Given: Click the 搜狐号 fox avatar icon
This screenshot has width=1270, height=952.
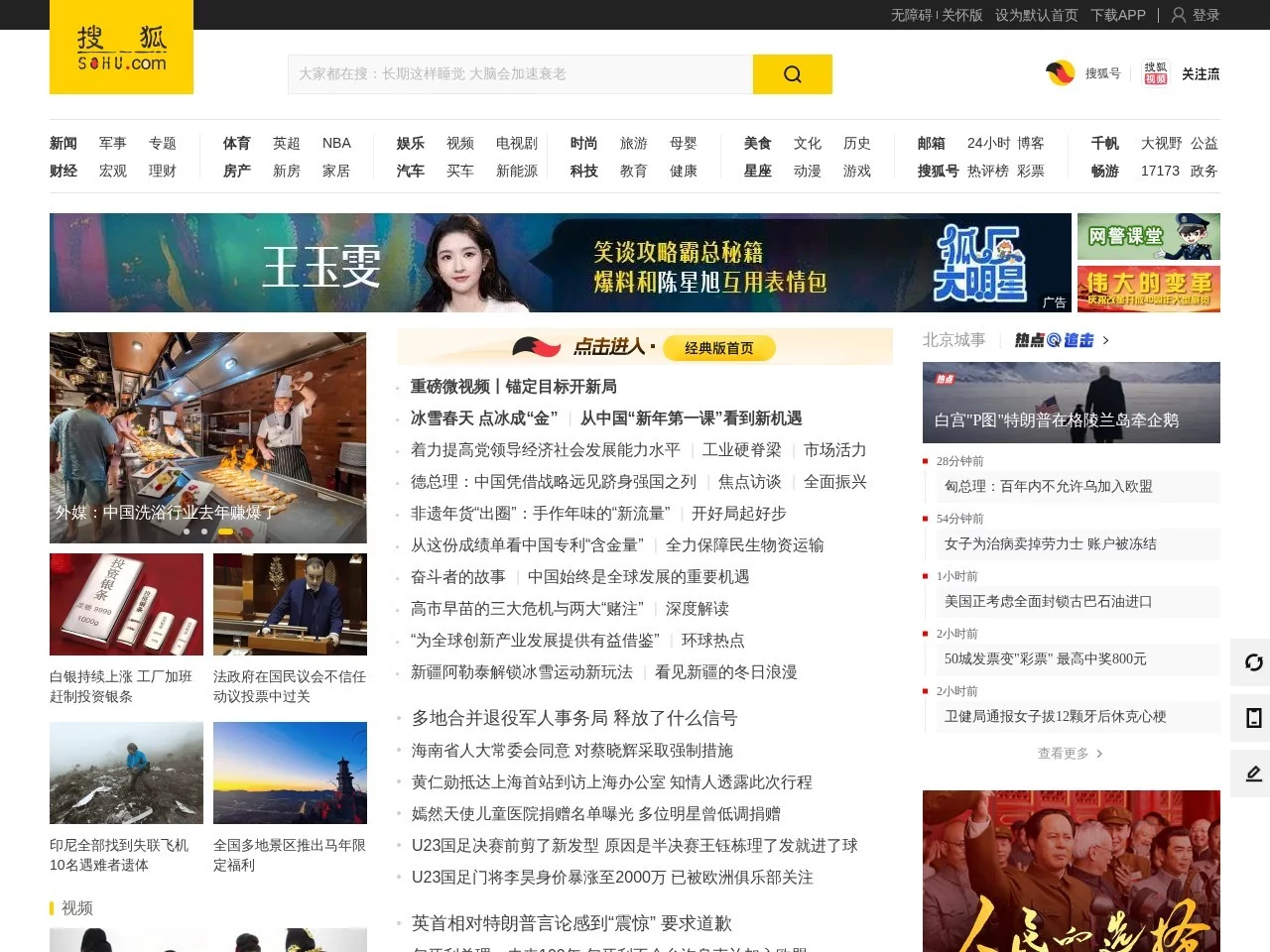Looking at the screenshot, I should 1061,72.
